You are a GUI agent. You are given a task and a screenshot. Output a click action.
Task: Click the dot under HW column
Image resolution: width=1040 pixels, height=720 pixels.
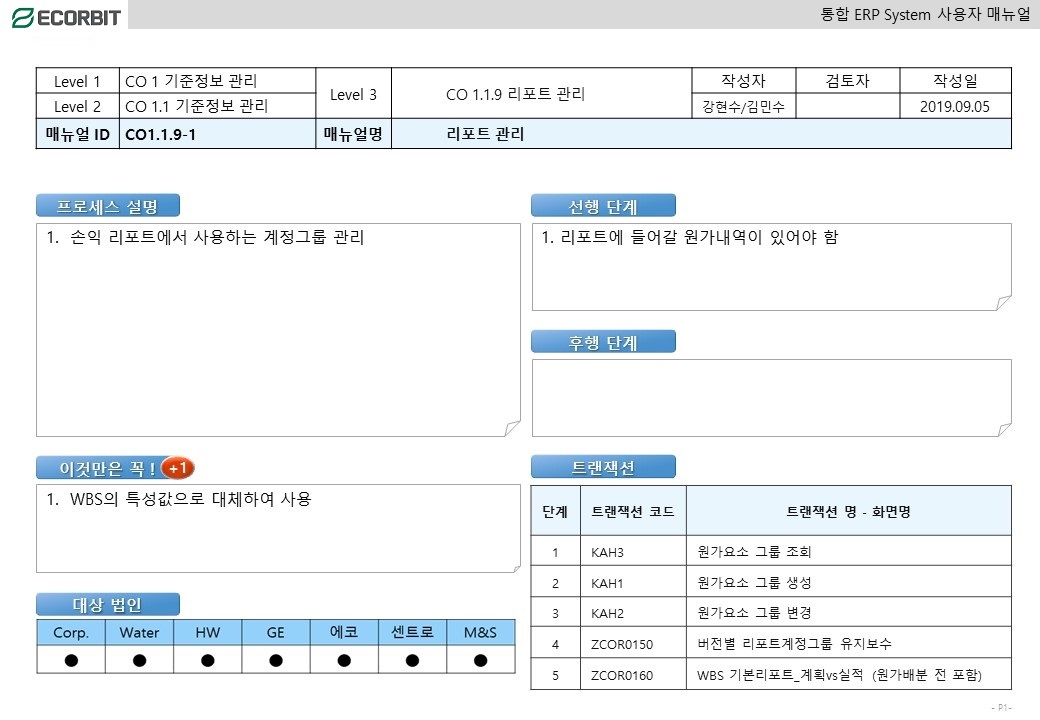pyautogui.click(x=208, y=660)
